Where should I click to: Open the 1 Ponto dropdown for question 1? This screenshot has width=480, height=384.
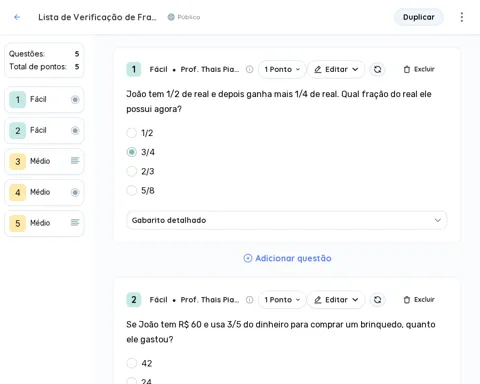[282, 69]
